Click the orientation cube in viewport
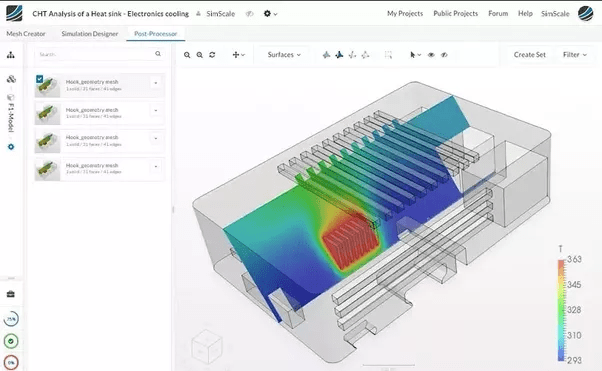The image size is (602, 371). click(207, 346)
